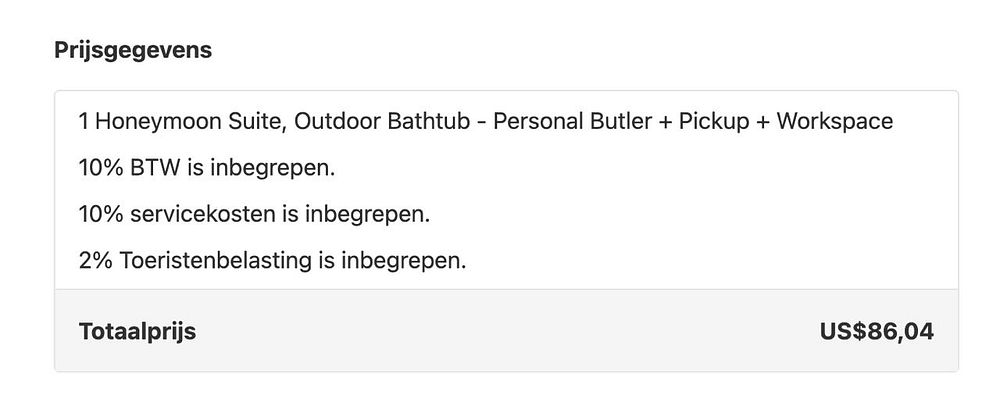Click the Outdoor Bathtub text
1000x416 pixels.
[381, 121]
